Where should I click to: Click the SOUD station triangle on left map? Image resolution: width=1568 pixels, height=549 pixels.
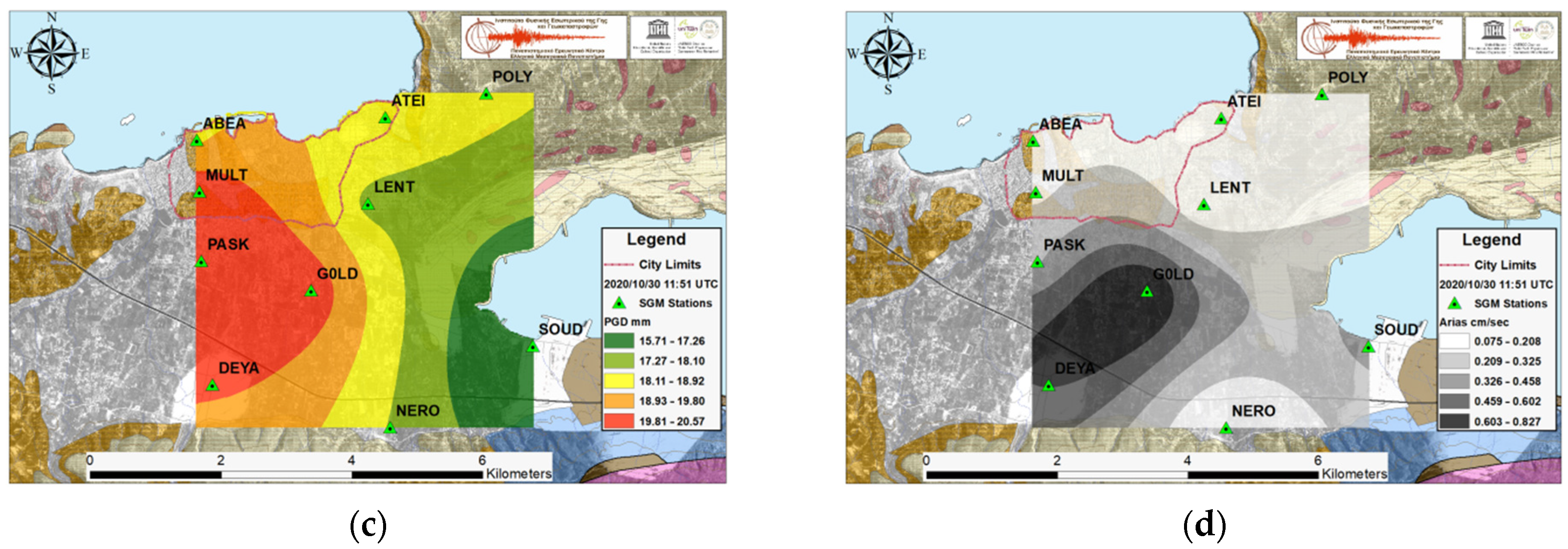coord(533,347)
